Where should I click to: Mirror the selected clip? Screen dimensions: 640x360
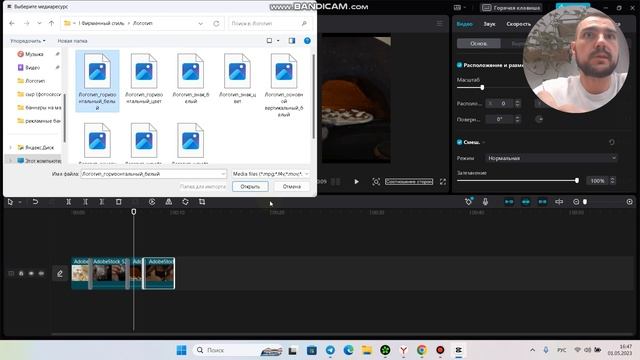[169, 202]
